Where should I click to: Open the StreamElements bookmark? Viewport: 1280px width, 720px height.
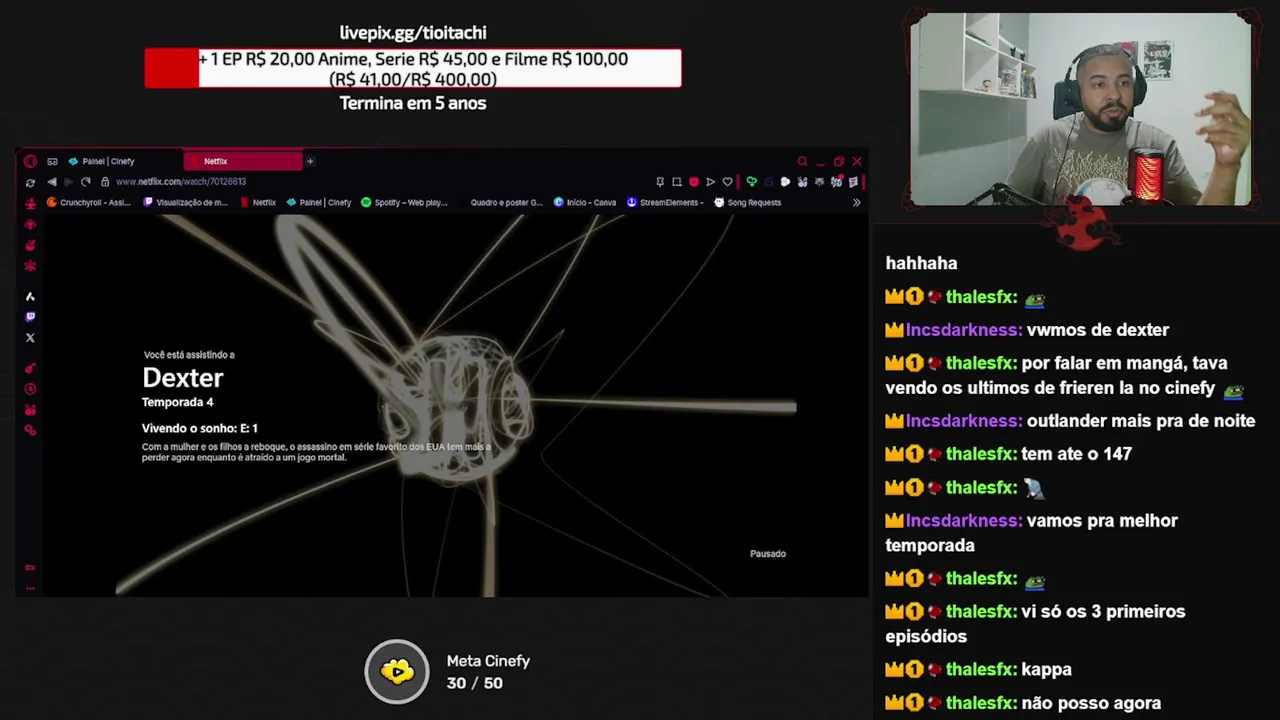pyautogui.click(x=665, y=202)
